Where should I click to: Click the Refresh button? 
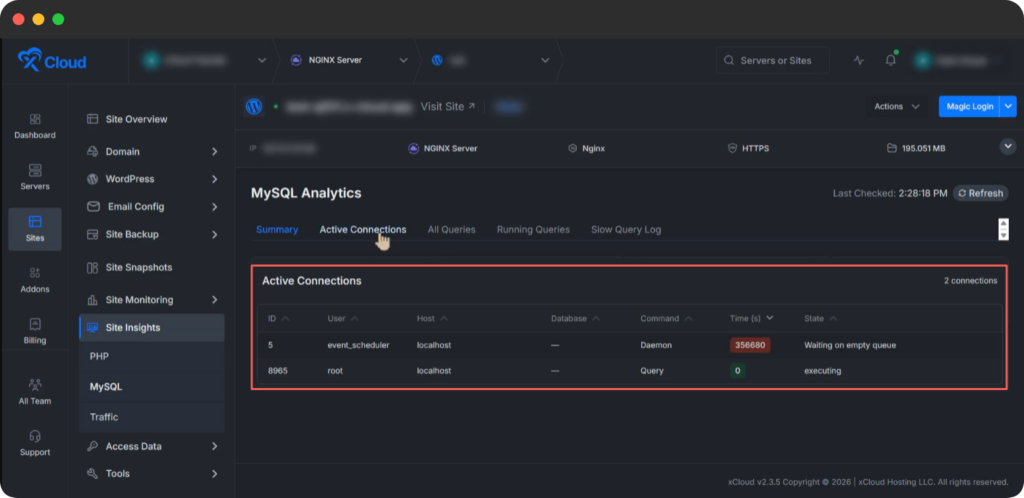pyautogui.click(x=980, y=193)
